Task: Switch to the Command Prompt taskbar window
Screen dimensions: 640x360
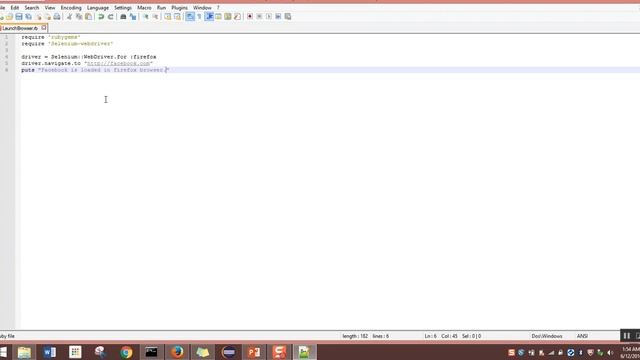Action: tap(151, 352)
